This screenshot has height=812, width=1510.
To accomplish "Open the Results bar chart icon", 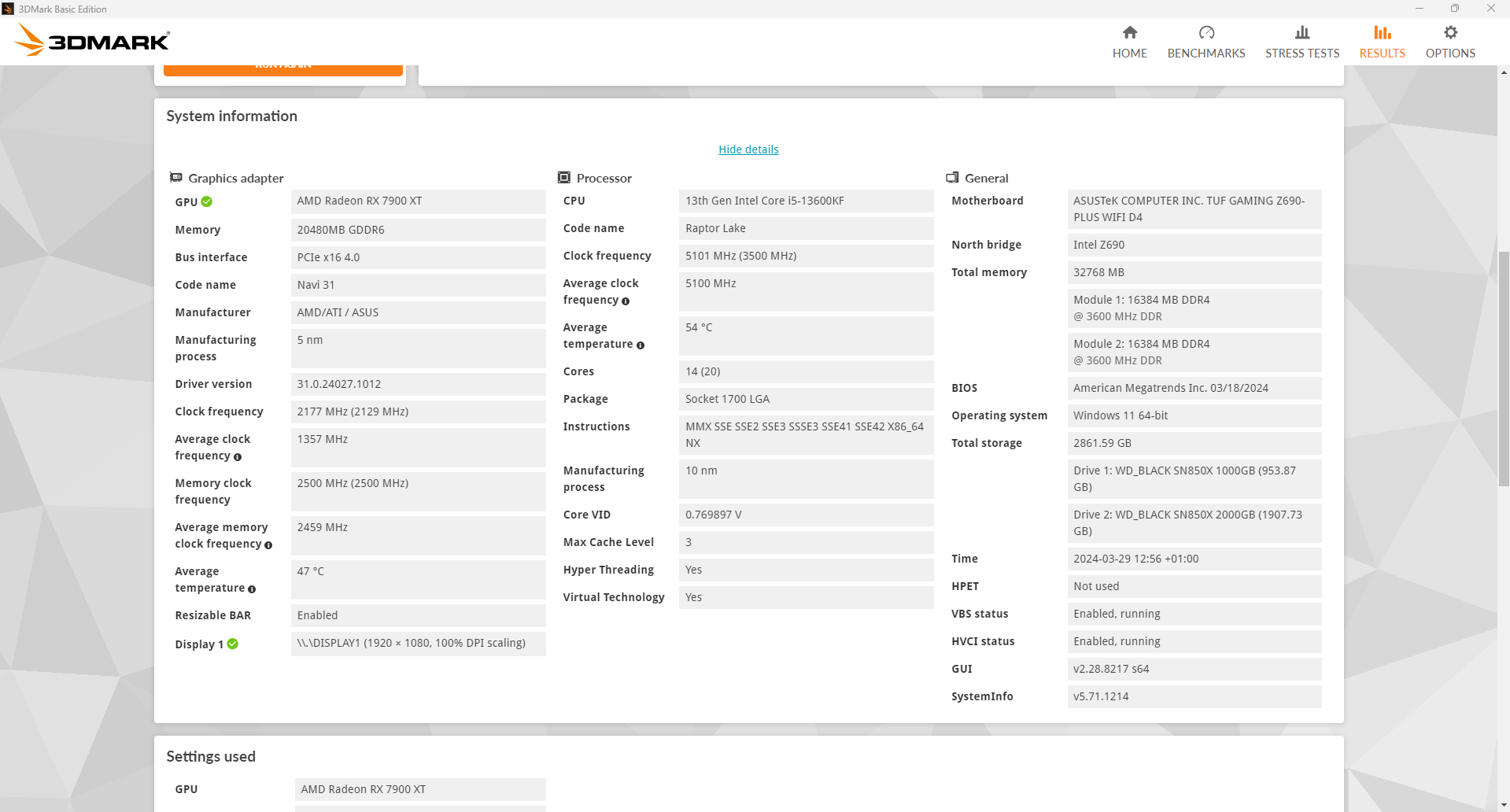I will point(1382,32).
